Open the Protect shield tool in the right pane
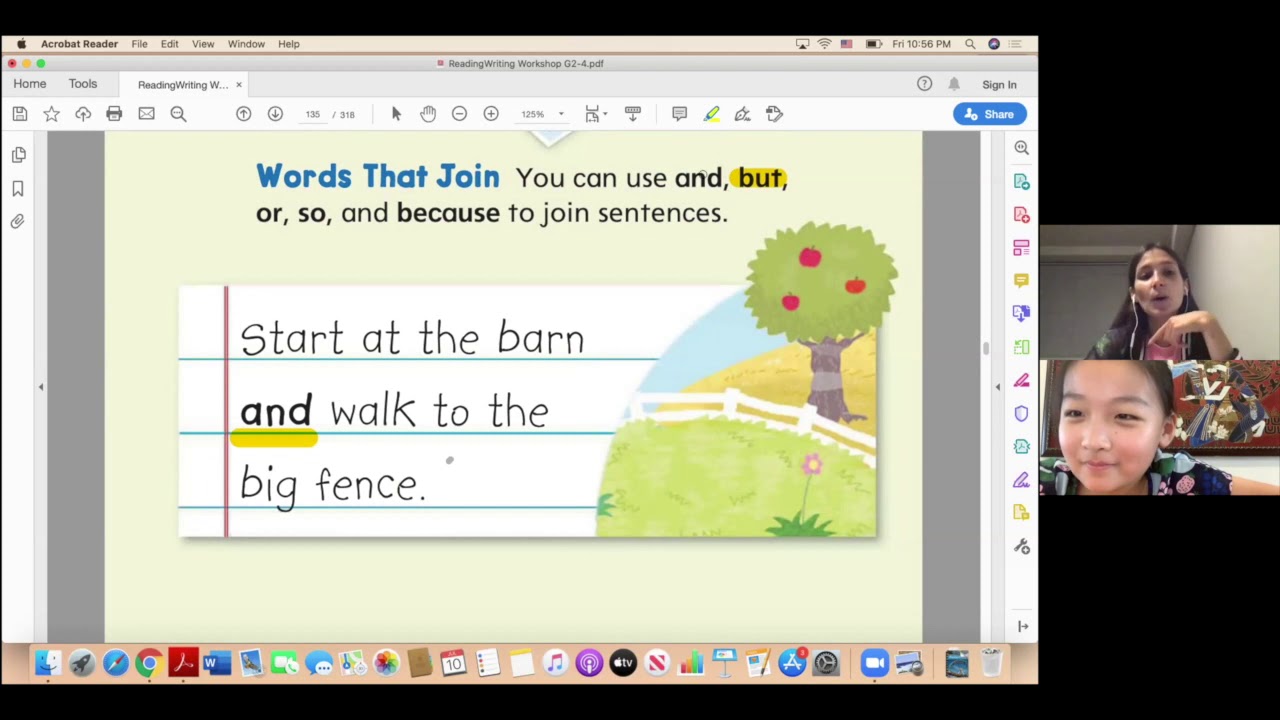1280x720 pixels. (1021, 413)
